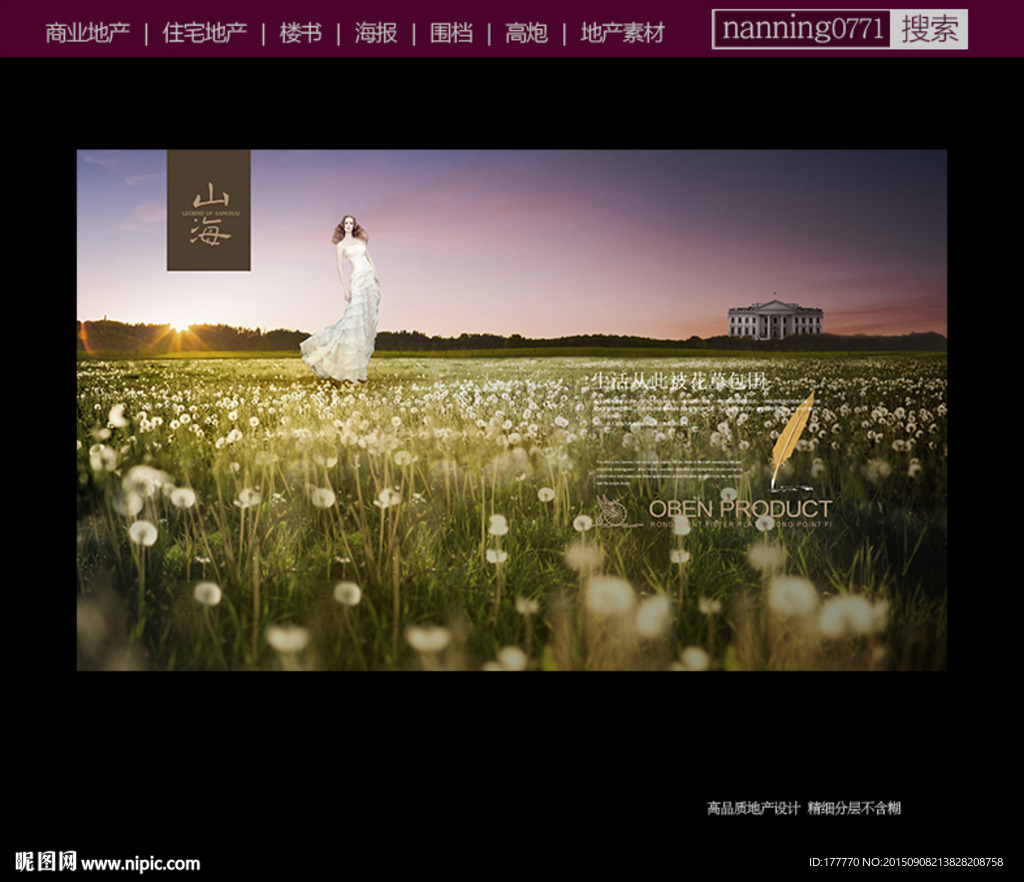This screenshot has height=882, width=1024.
Task: Click the caption 高品质地产设计 精细分层不含糊
Action: point(803,808)
